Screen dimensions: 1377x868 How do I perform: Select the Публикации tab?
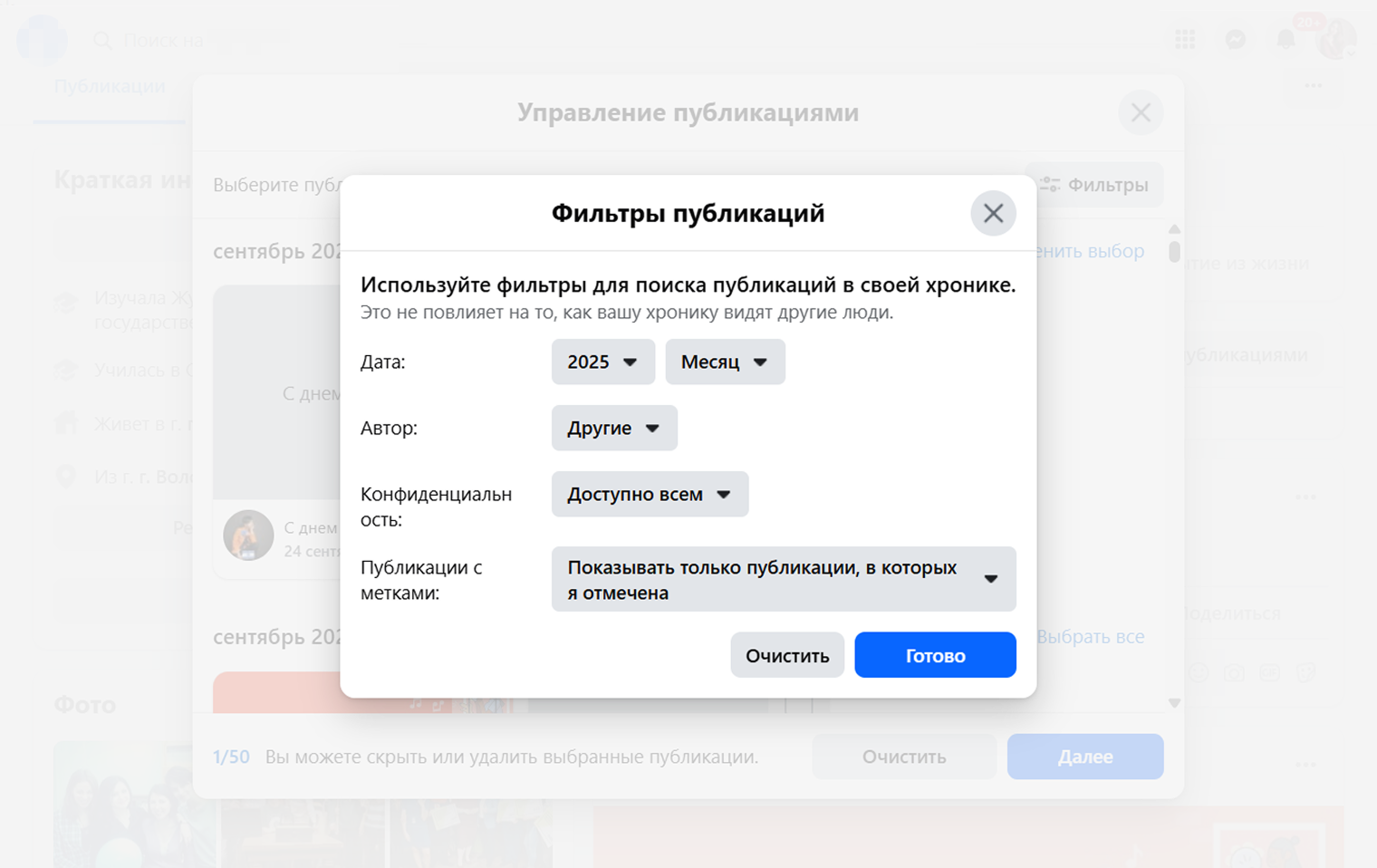[110, 86]
